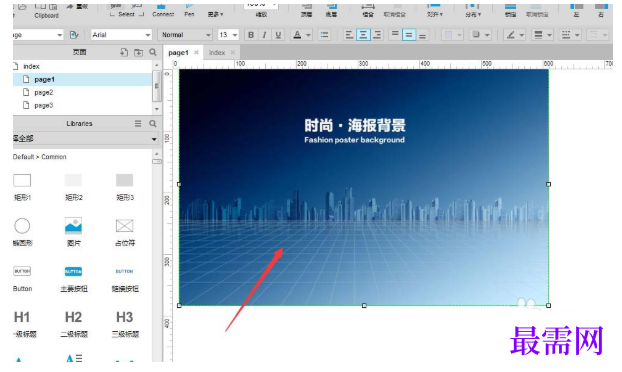Pick the 矩形2 rectangle widget

(73, 186)
